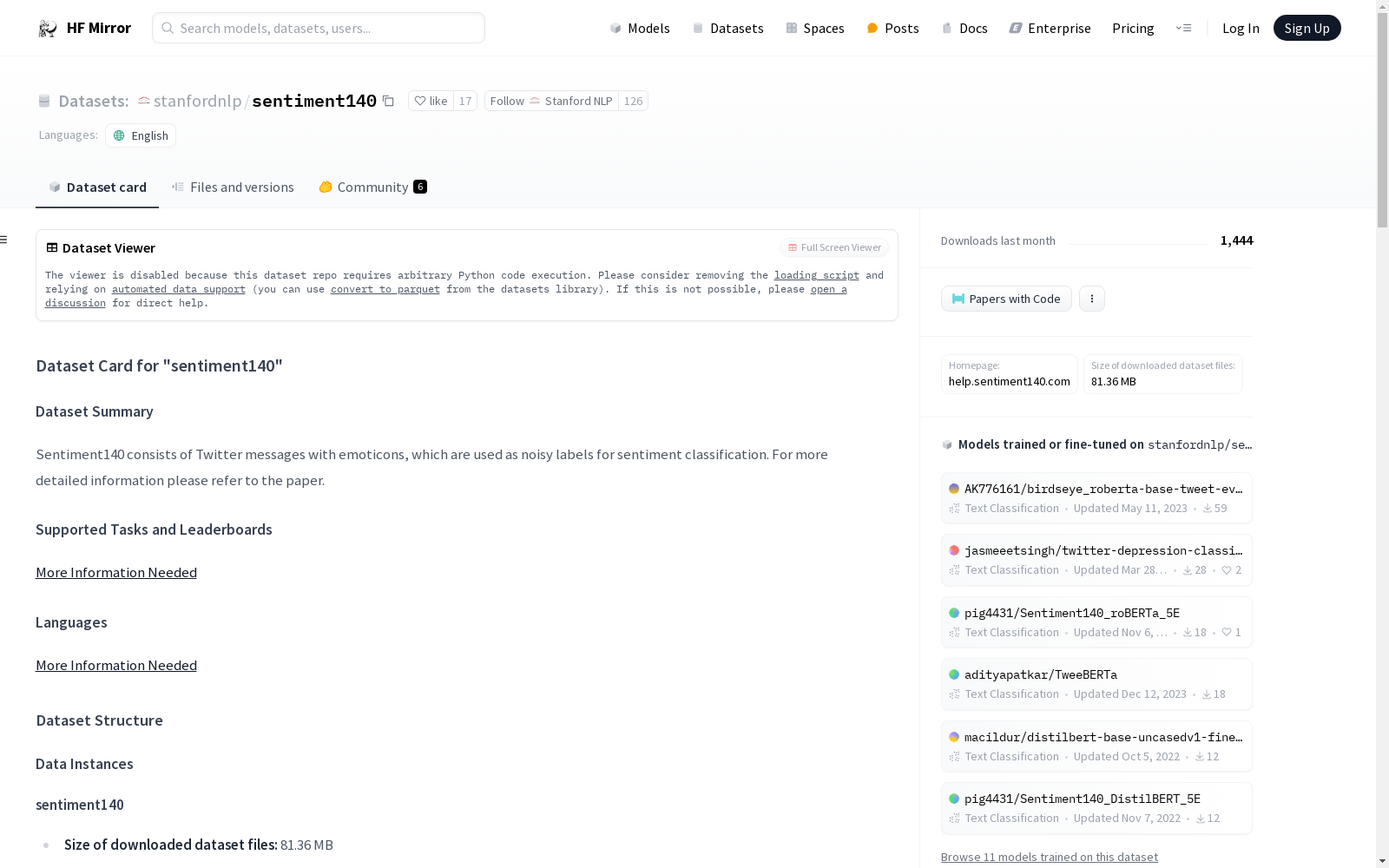Click the globe icon in English tag
This screenshot has height=868, width=1389.
point(119,135)
